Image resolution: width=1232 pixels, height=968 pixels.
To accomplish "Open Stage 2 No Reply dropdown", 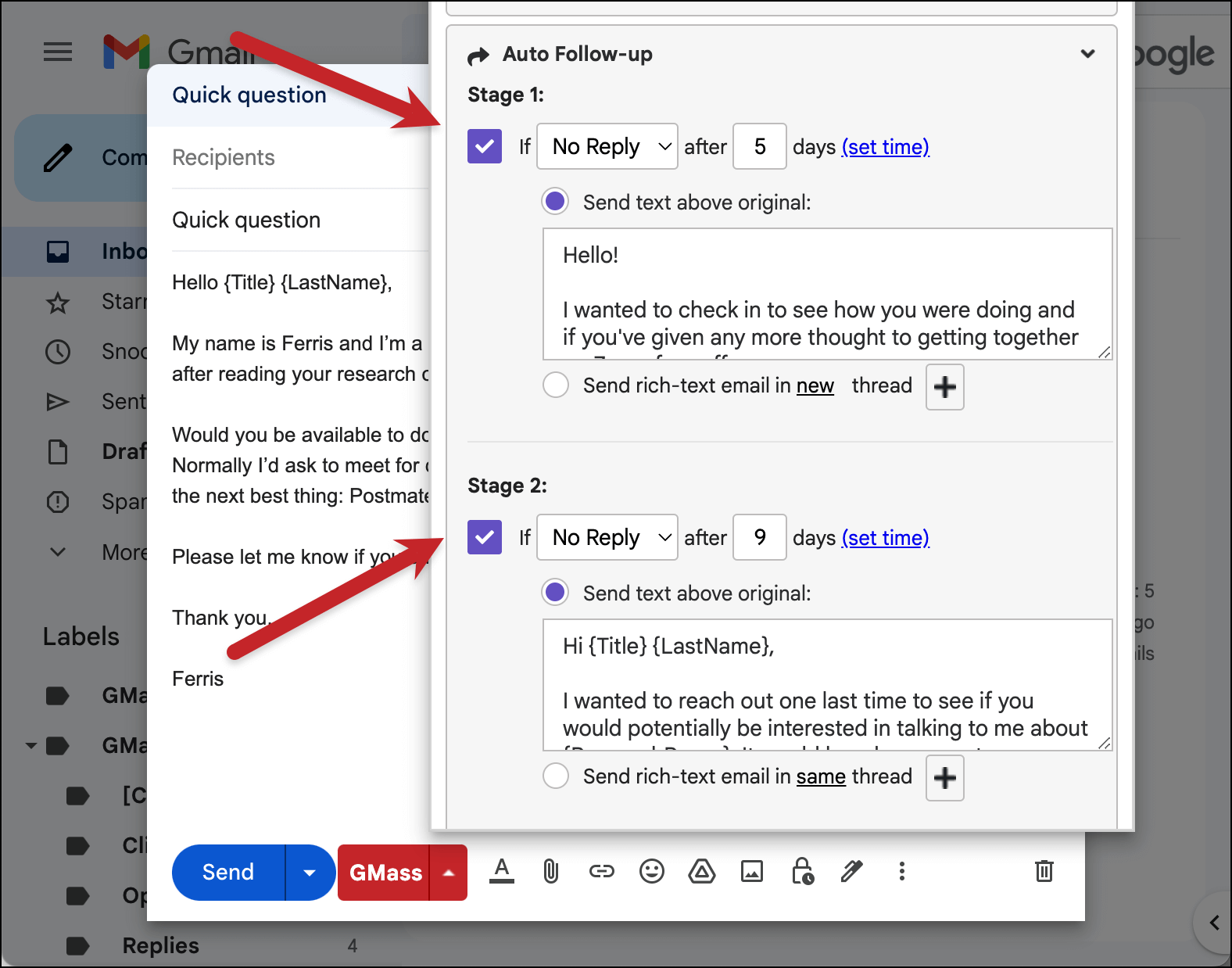I will click(607, 537).
